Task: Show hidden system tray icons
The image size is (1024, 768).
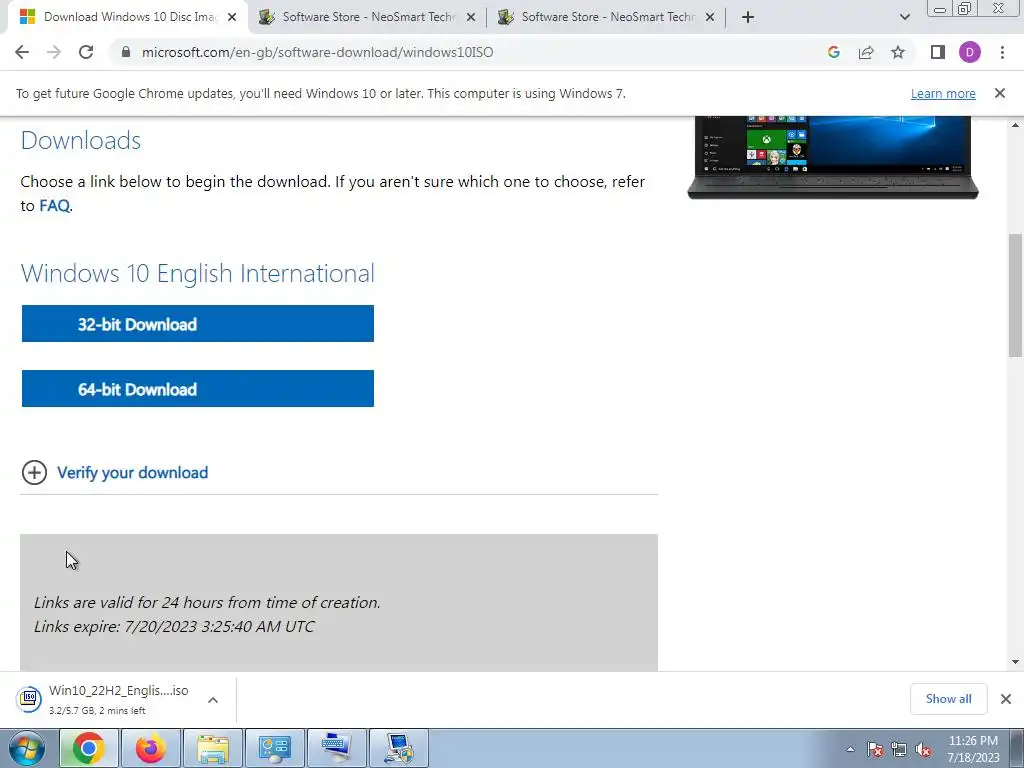Action: [850, 750]
